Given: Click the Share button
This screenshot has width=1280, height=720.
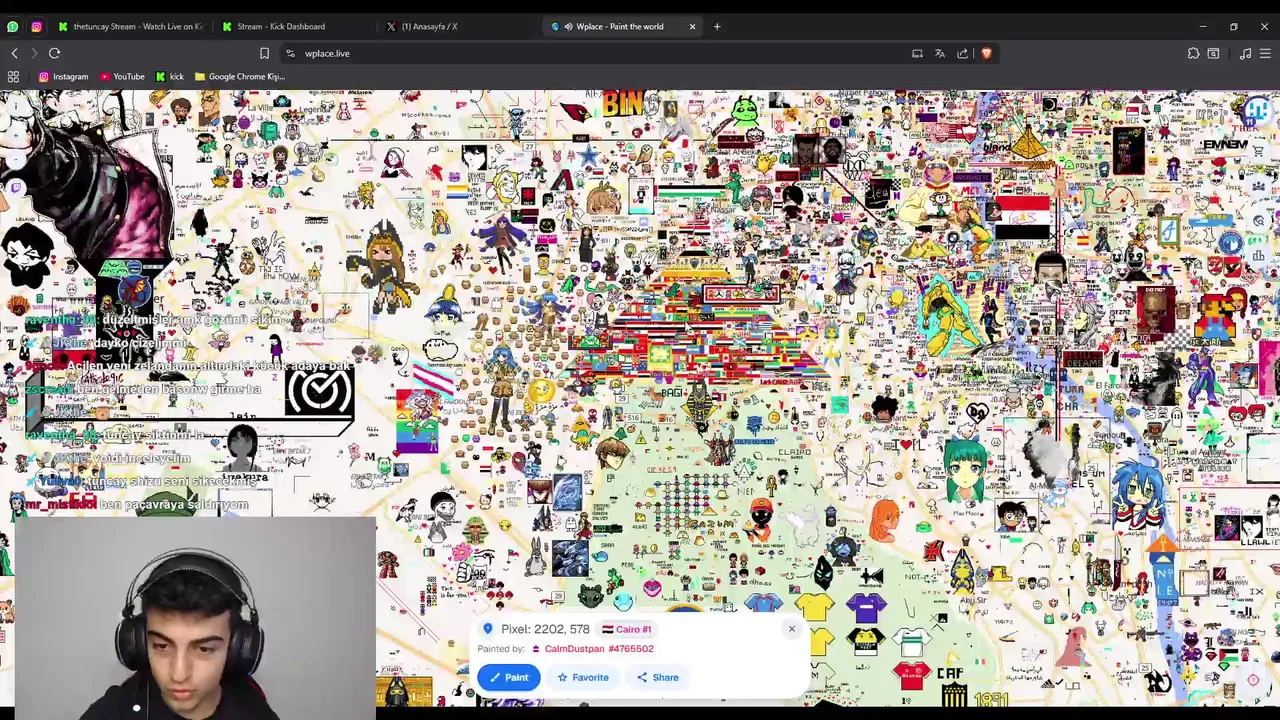Looking at the screenshot, I should coord(658,677).
